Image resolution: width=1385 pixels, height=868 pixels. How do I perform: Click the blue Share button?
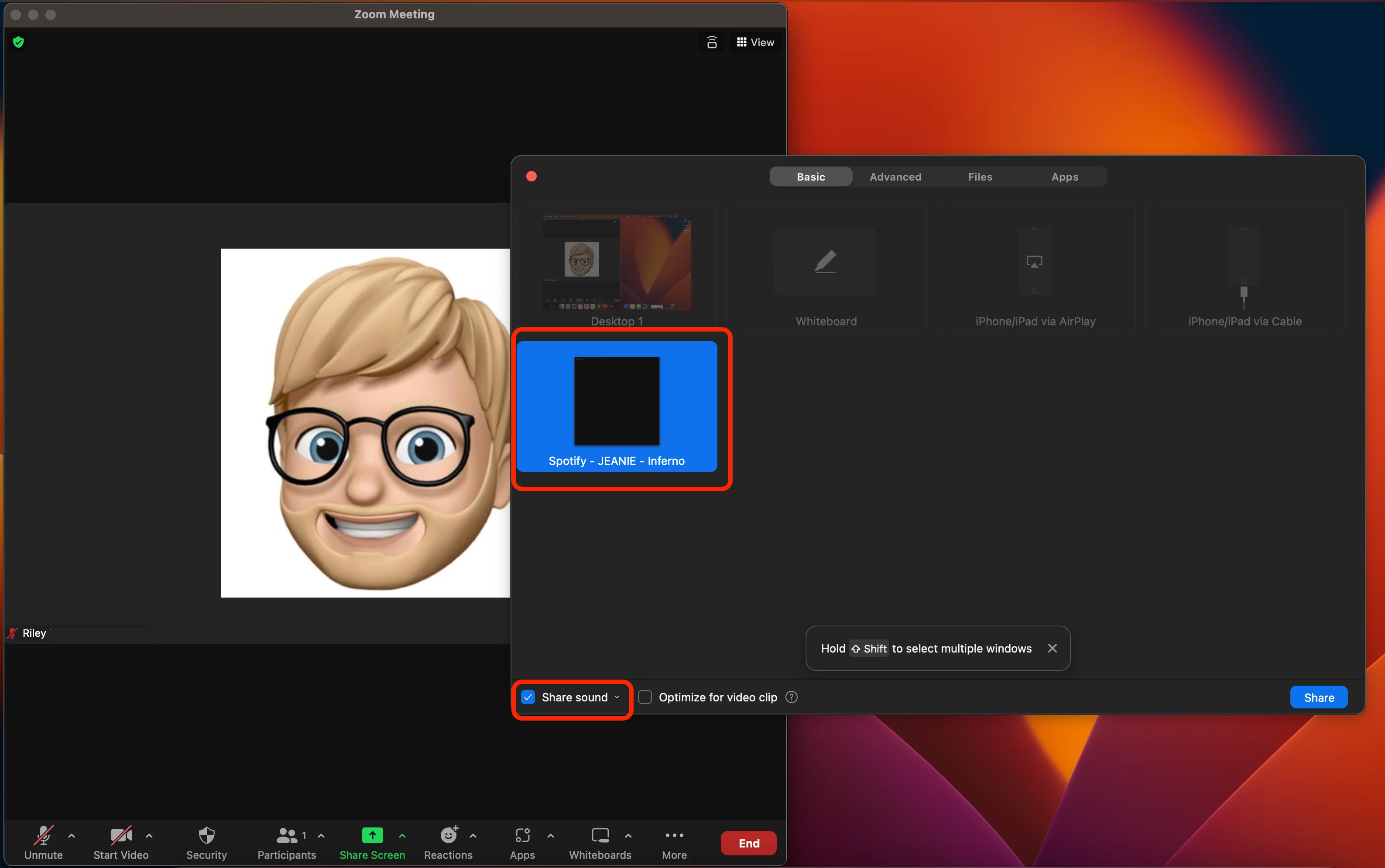1318,697
